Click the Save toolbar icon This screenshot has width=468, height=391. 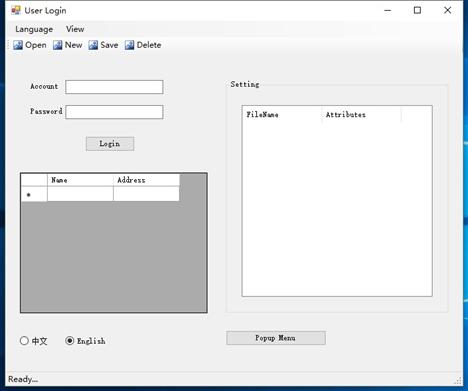point(93,45)
